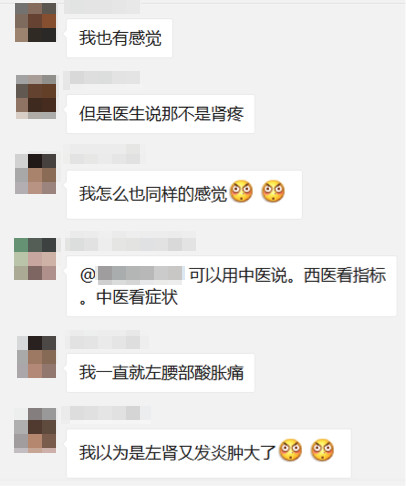Click the first angry emoji after "肿大了"

point(291,450)
